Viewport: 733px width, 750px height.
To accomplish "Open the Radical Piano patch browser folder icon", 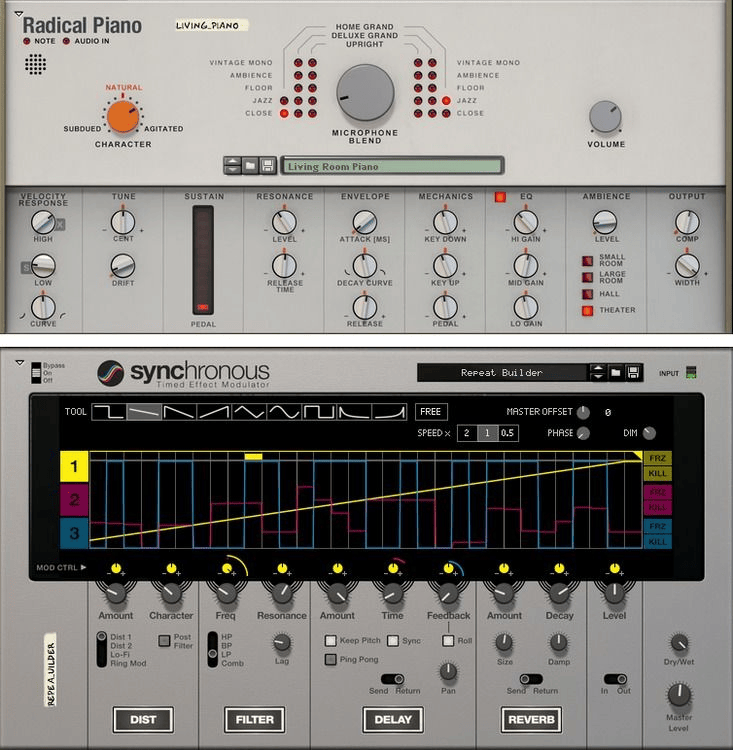I will pos(250,165).
